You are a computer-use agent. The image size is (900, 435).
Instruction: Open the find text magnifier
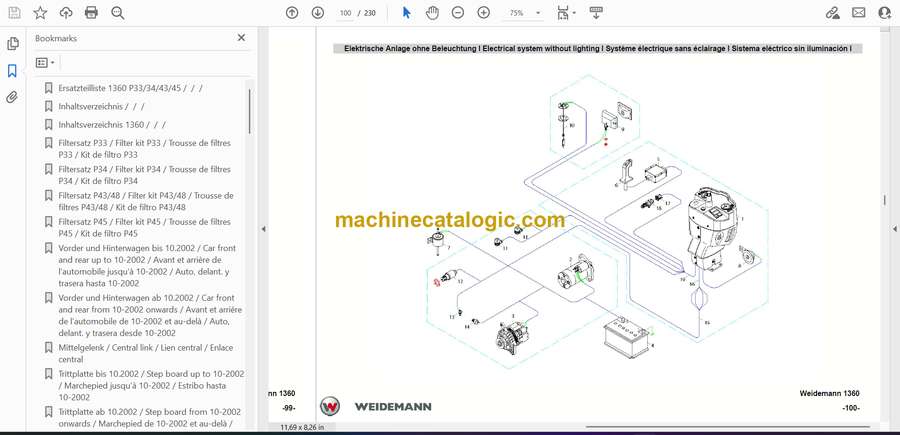coord(118,13)
